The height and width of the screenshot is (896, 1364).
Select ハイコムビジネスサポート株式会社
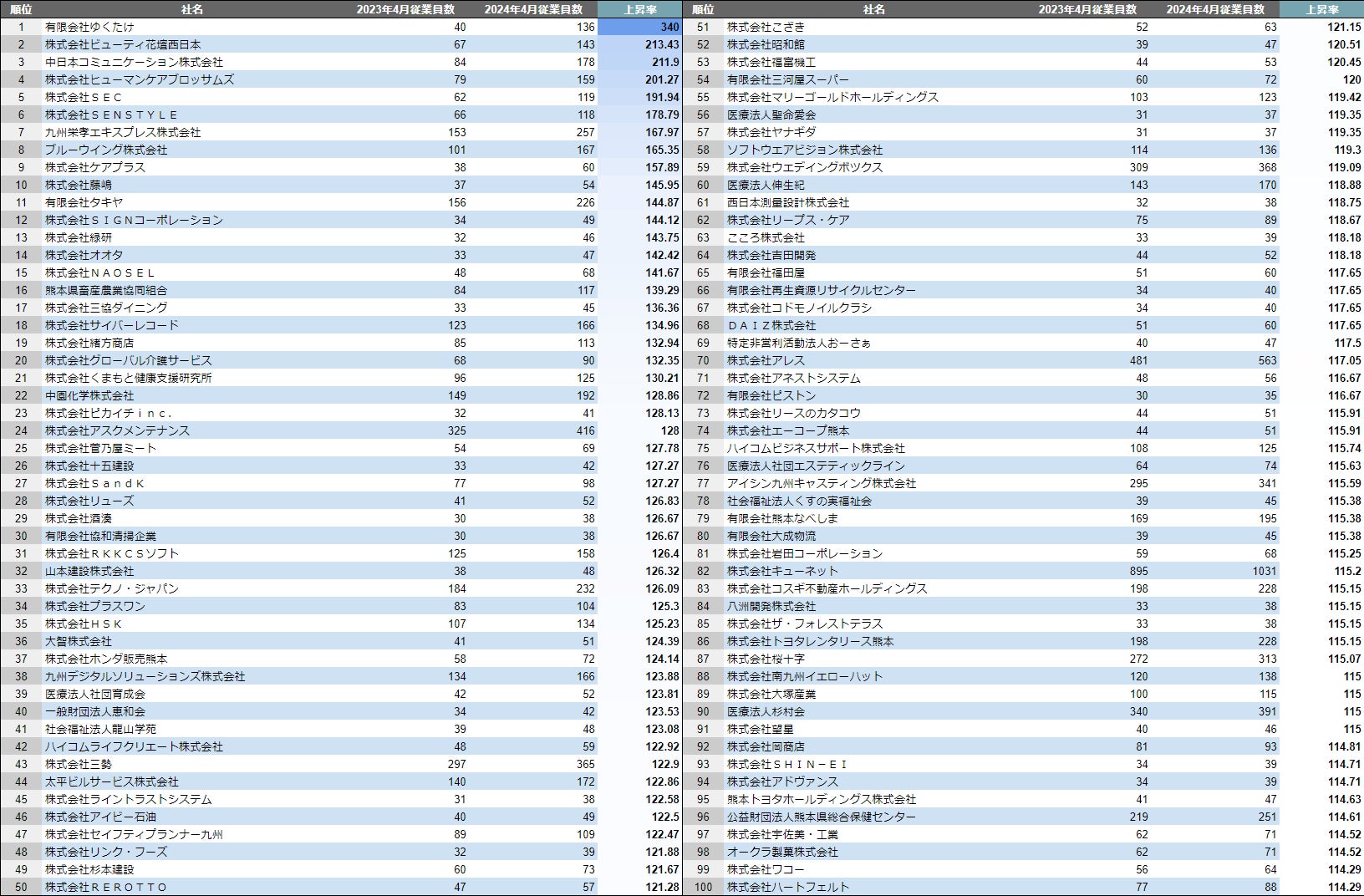pos(816,448)
